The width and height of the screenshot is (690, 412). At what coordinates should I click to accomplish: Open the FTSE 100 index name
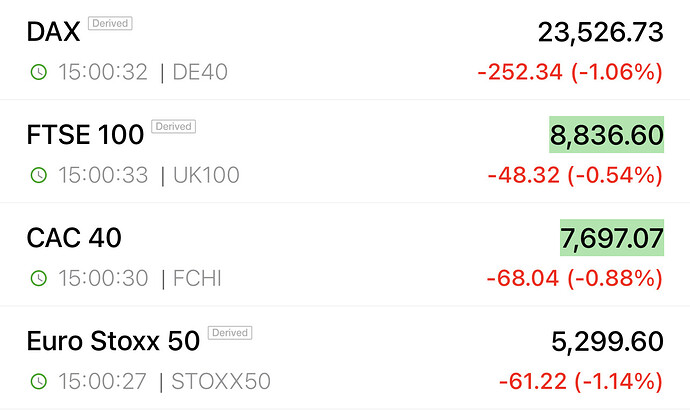(85, 135)
